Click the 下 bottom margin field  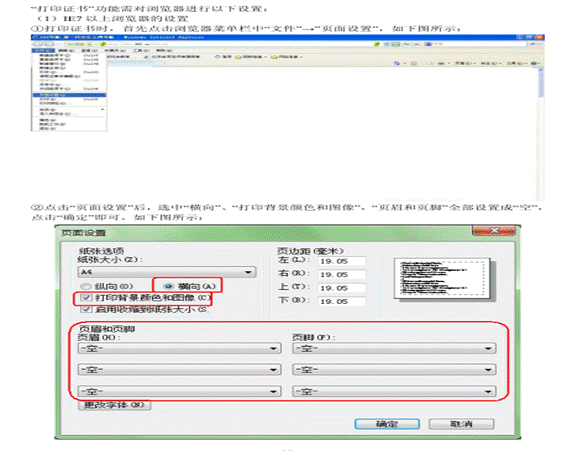pos(342,302)
